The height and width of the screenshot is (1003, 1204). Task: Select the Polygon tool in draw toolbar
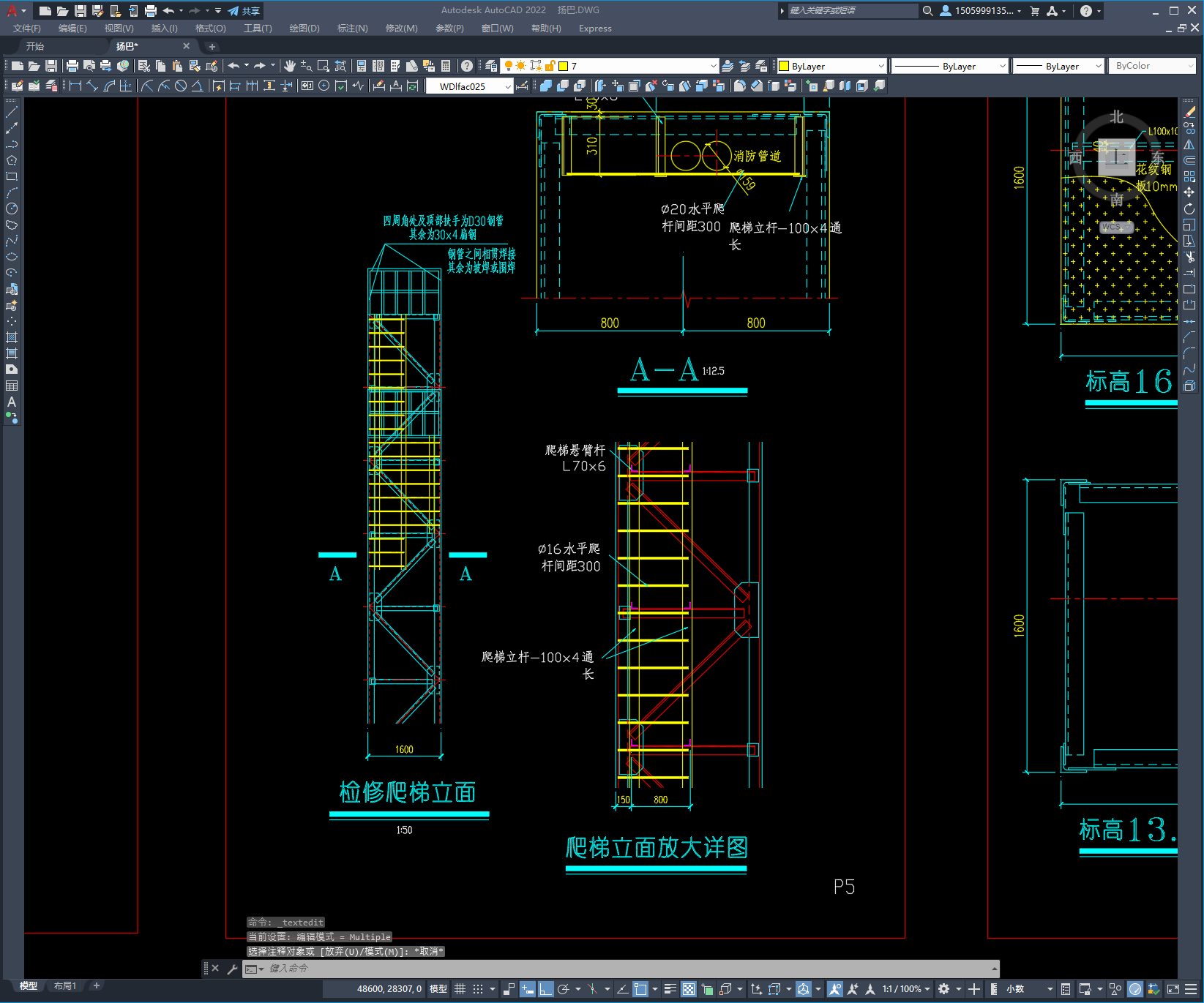point(12,160)
